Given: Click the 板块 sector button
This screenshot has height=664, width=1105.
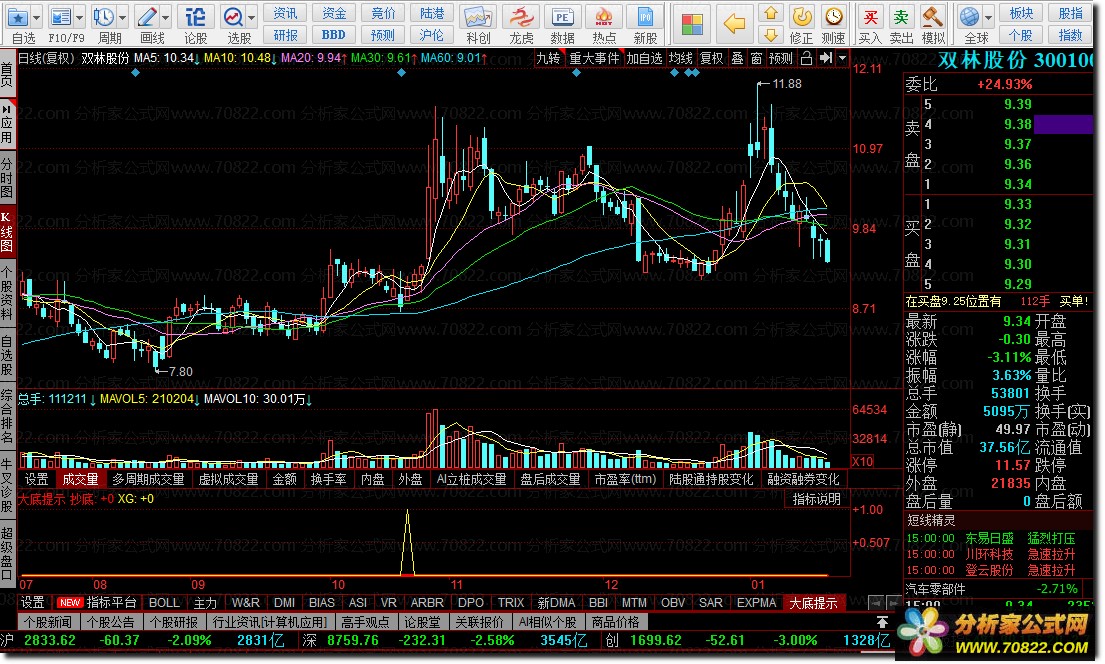Looking at the screenshot, I should 1021,13.
